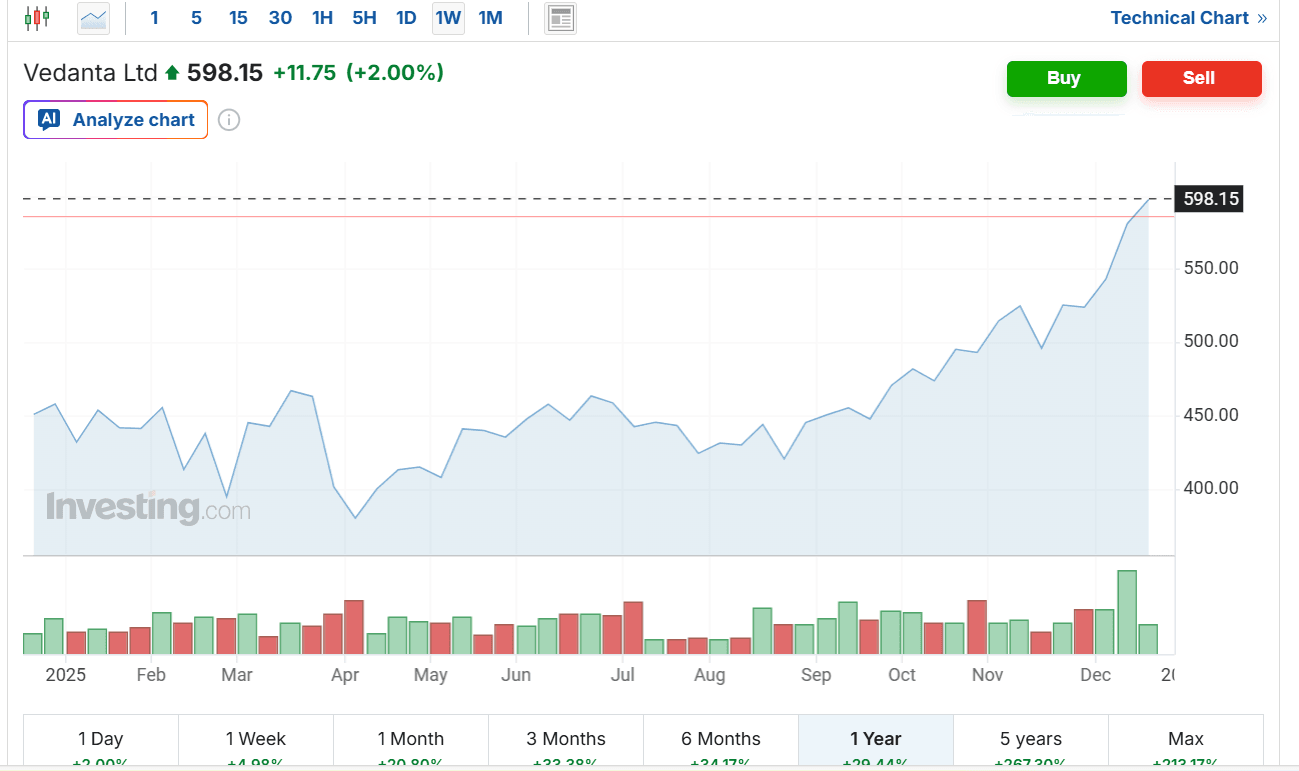Switch to candlestick chart type
Screen dimensions: 1299x771
click(x=37, y=18)
